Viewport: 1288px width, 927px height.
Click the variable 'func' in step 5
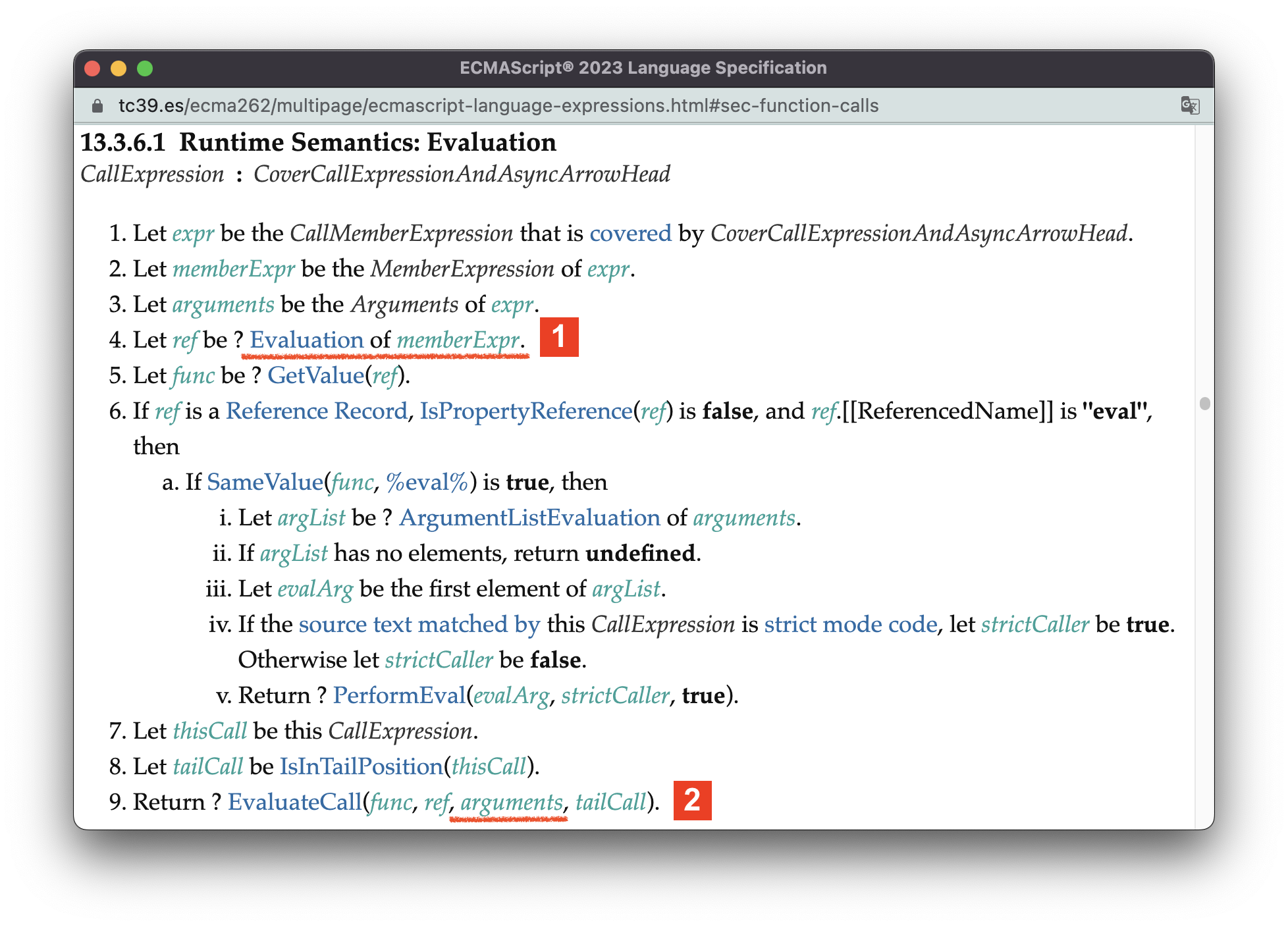[x=194, y=375]
